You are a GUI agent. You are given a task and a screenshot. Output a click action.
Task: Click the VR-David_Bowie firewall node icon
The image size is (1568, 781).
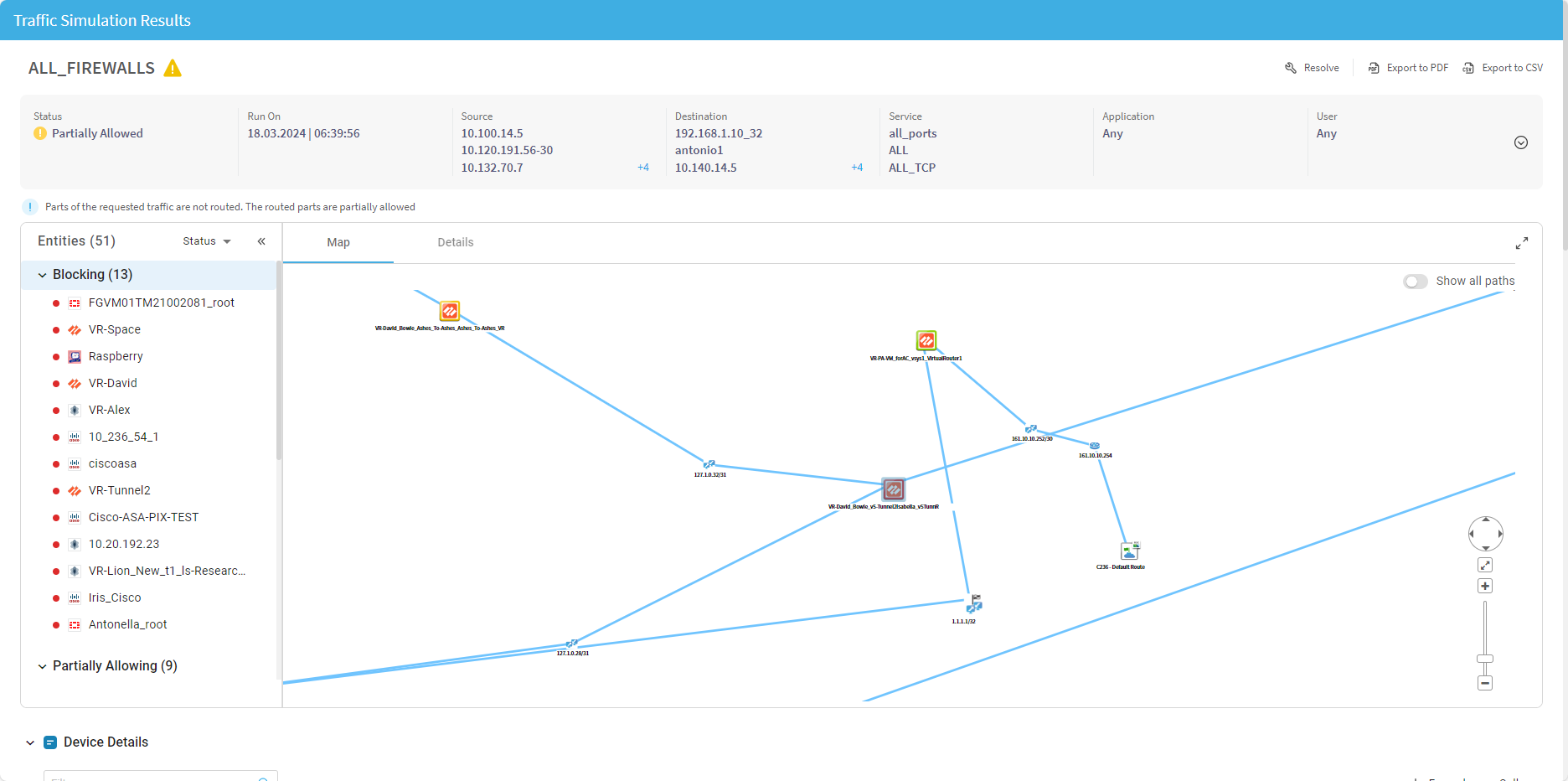pyautogui.click(x=450, y=312)
